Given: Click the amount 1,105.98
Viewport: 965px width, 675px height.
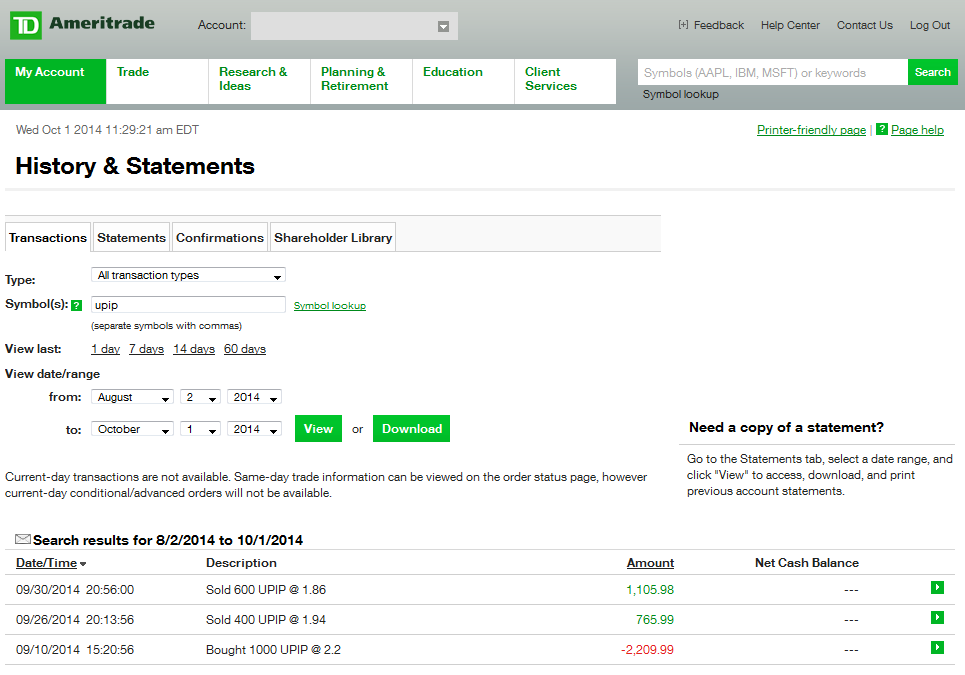Looking at the screenshot, I should tap(650, 589).
